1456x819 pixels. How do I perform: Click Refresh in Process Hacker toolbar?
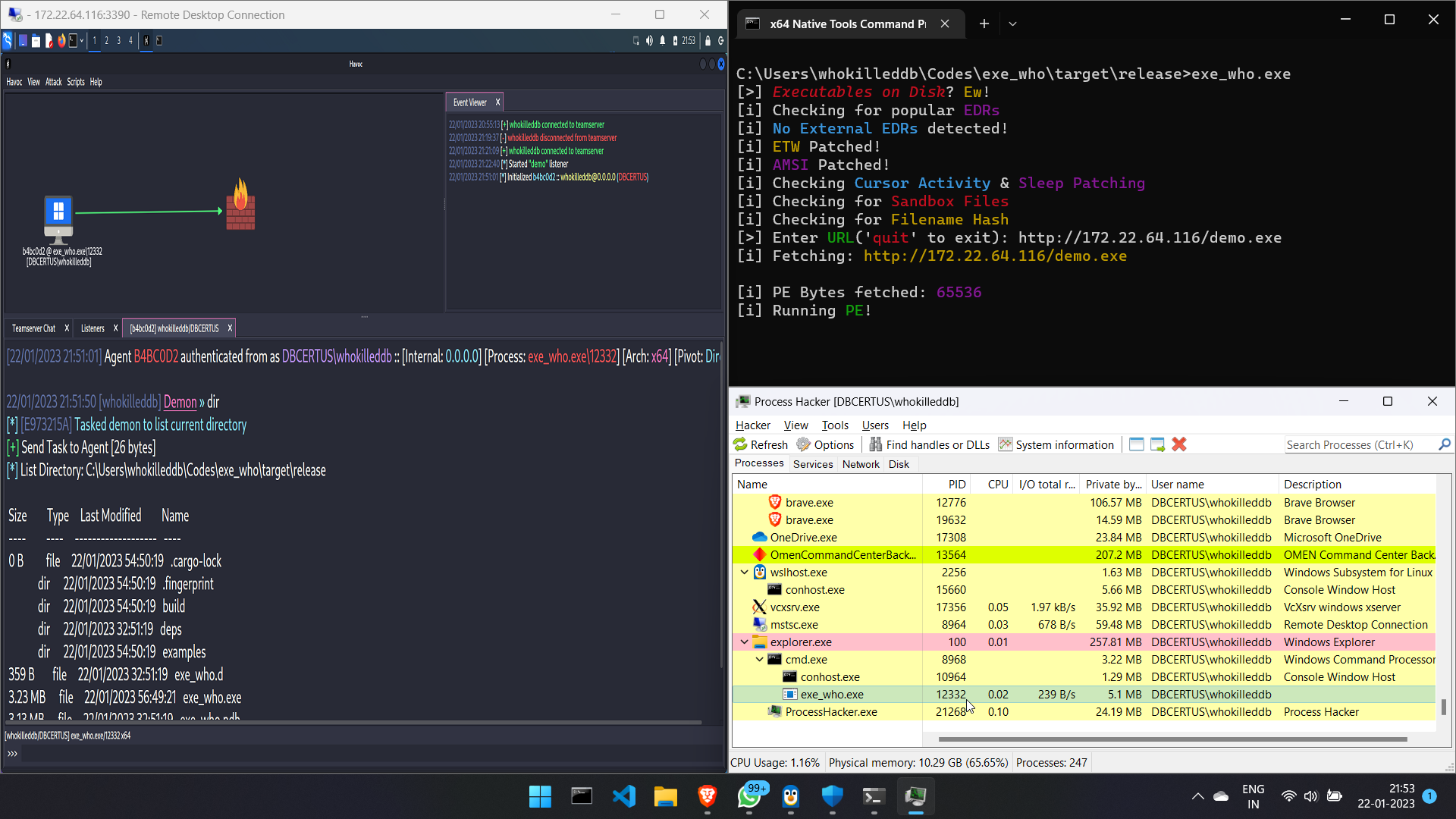tap(761, 444)
